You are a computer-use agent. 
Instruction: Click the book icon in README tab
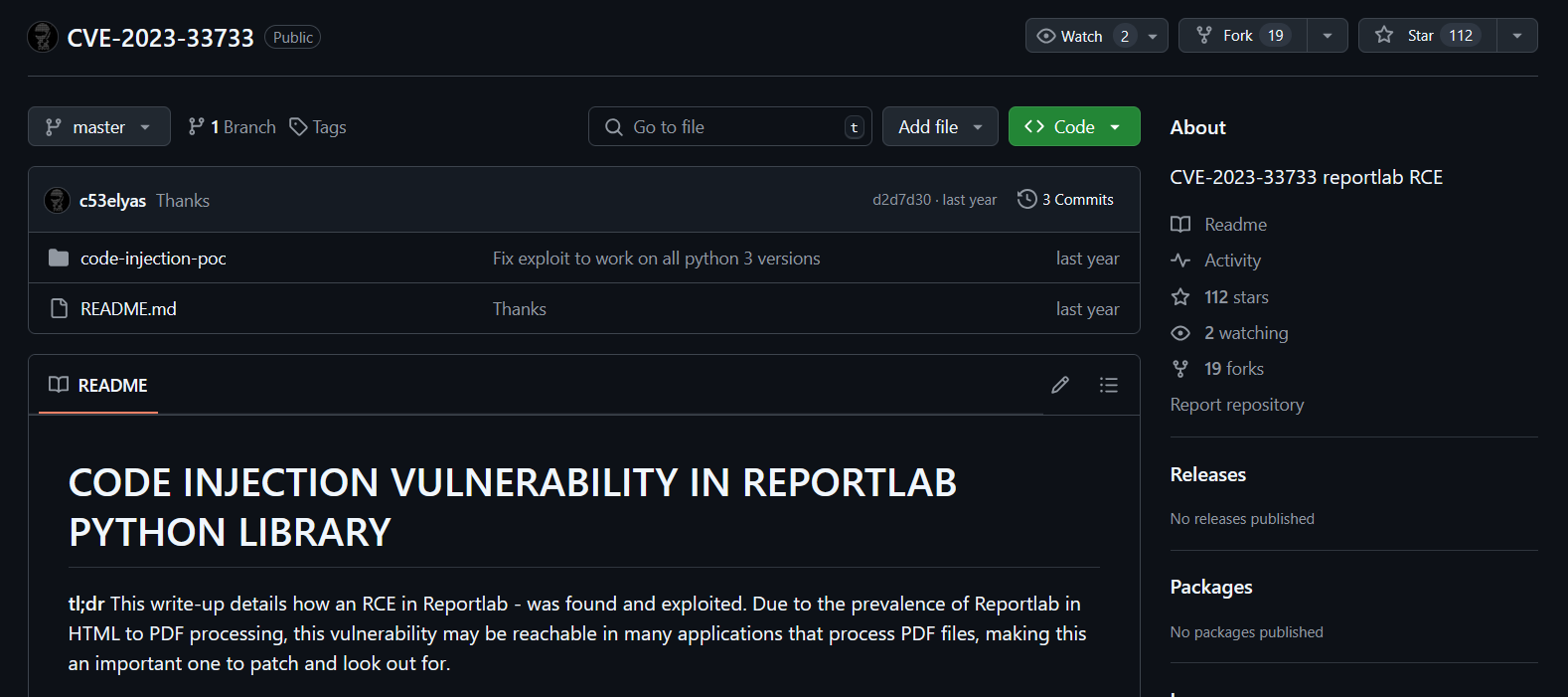tap(59, 385)
